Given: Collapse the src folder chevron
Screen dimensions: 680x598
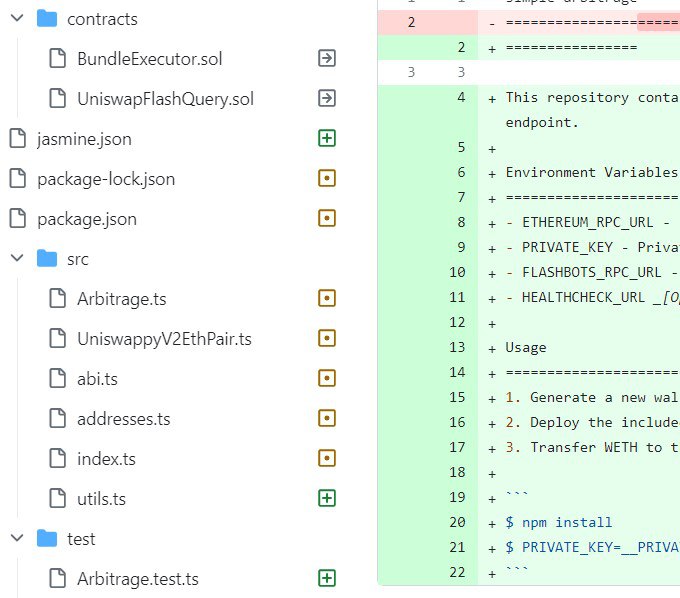Looking at the screenshot, I should click(x=17, y=258).
